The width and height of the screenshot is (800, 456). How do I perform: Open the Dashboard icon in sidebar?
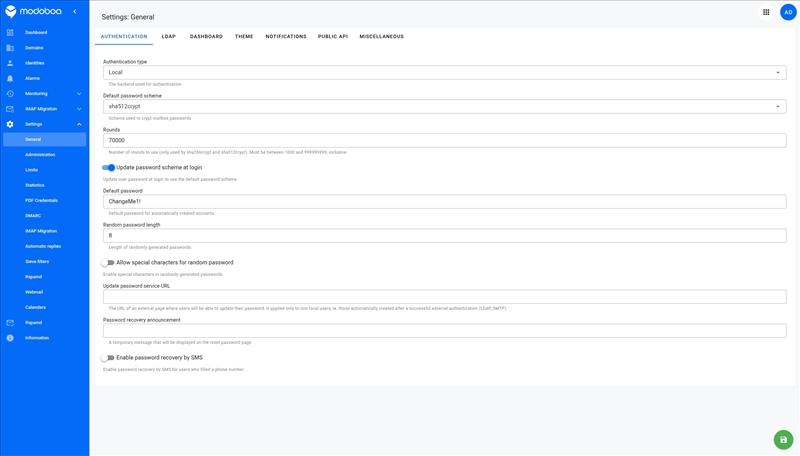pos(10,32)
